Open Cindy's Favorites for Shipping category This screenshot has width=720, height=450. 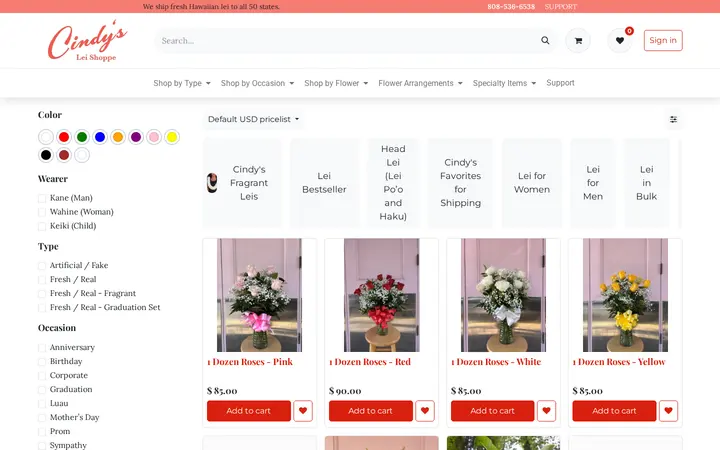460,183
